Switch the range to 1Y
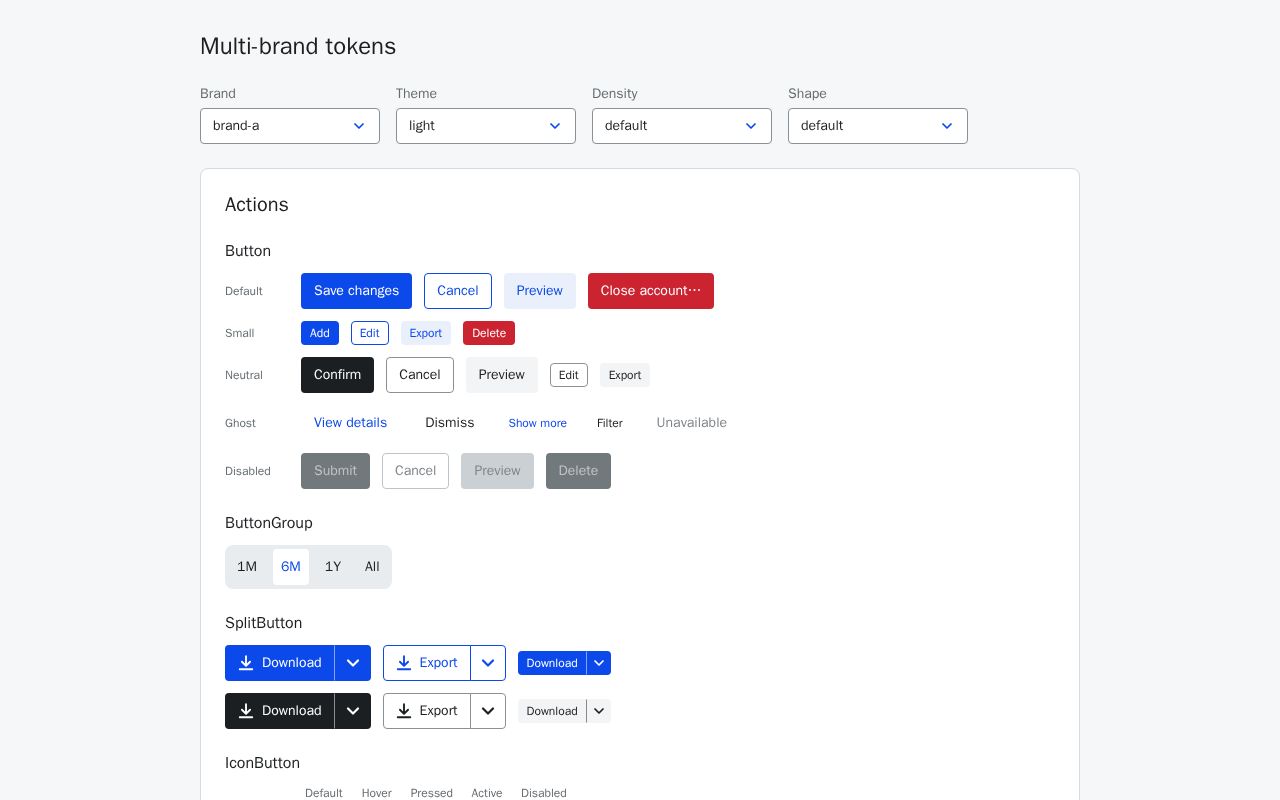1280x800 pixels. point(333,567)
